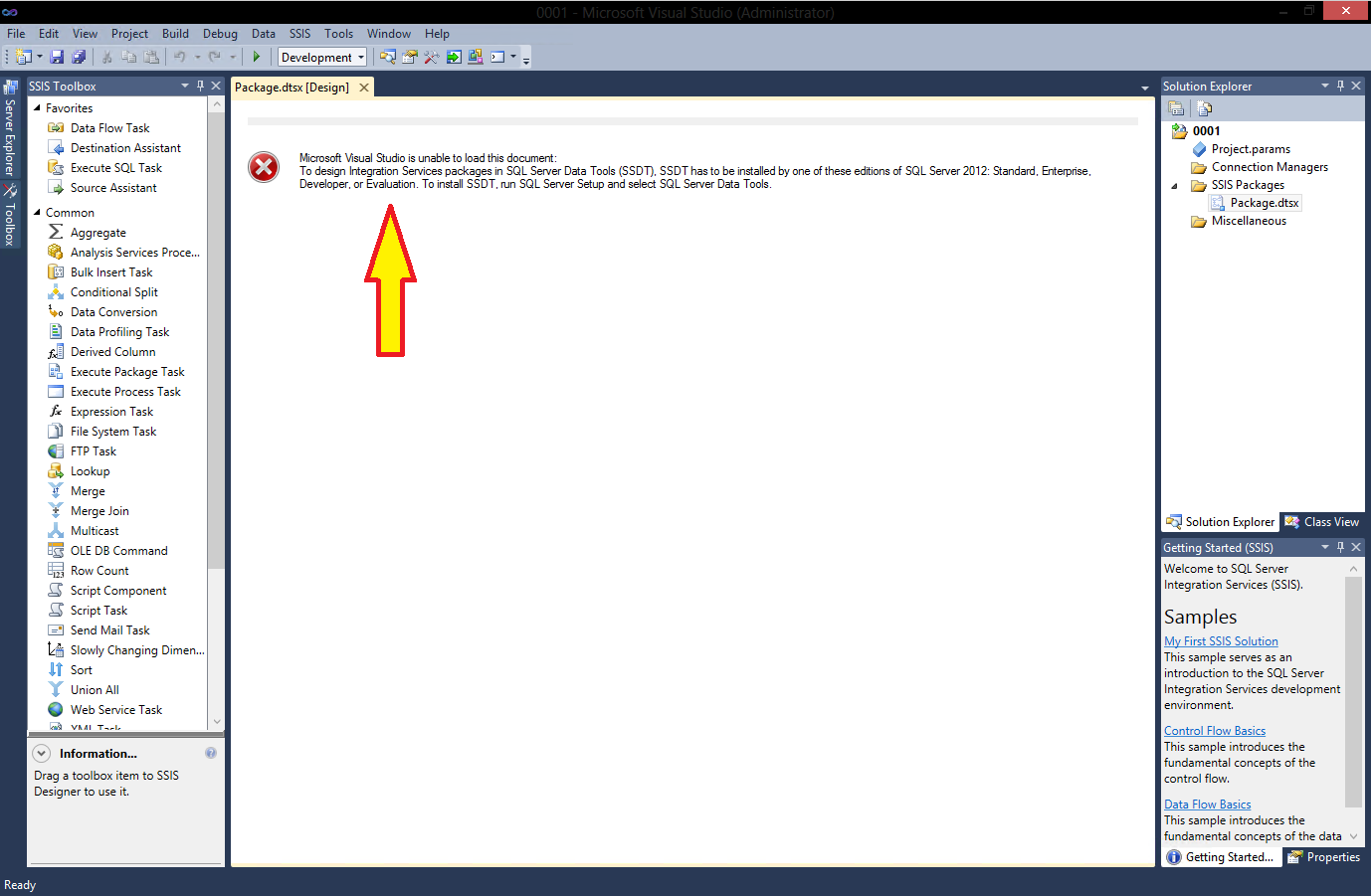Select Data Flow Task in toolbox
This screenshot has height=896, width=1371.
pyautogui.click(x=109, y=128)
